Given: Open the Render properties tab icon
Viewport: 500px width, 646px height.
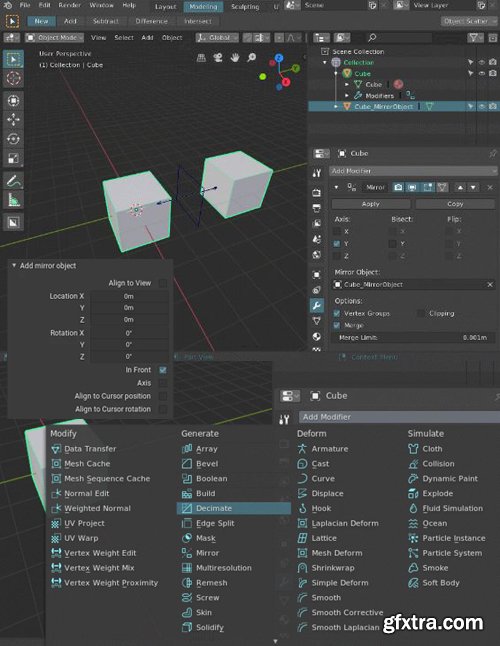Looking at the screenshot, I should (x=316, y=192).
